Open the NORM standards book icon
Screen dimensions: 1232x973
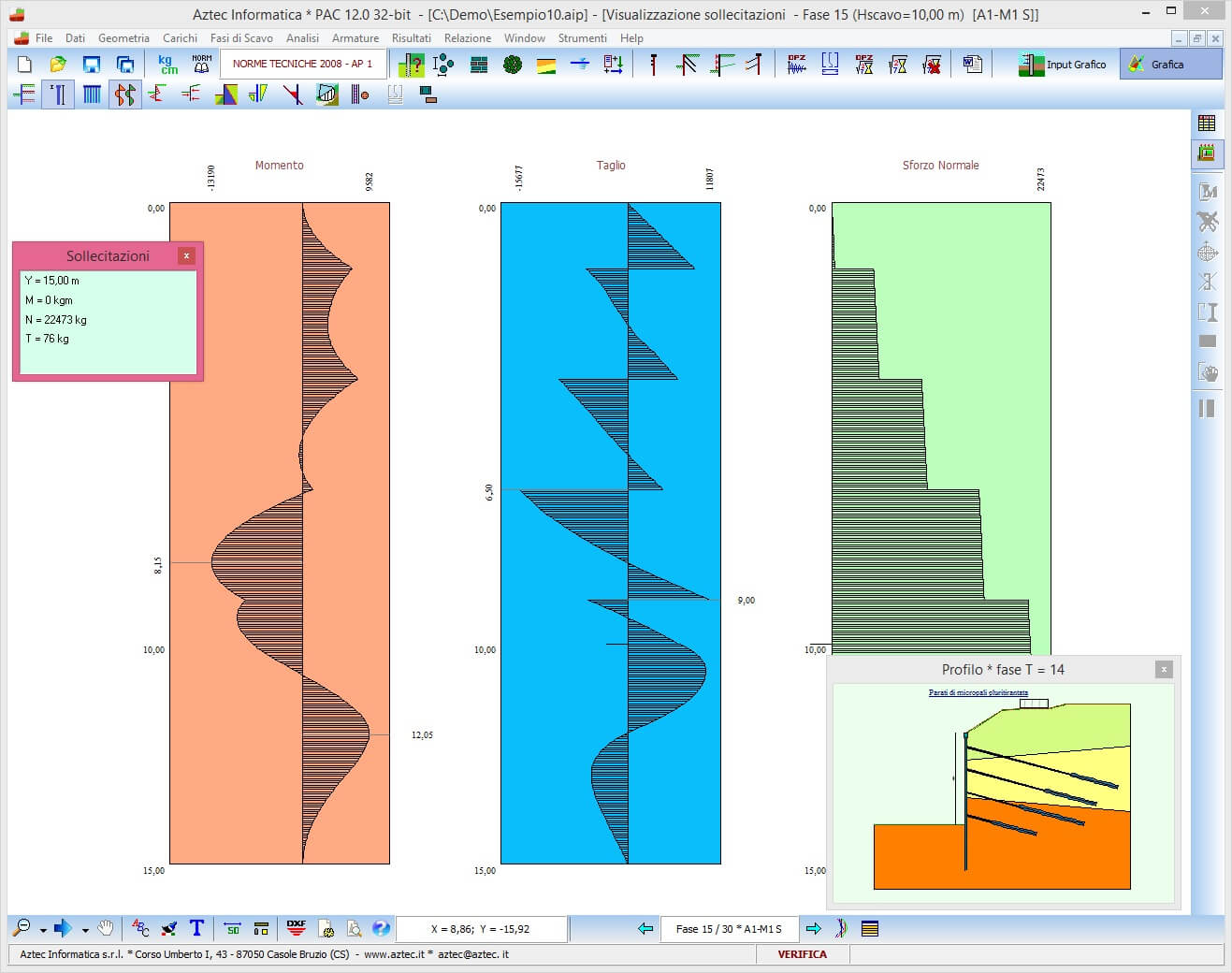[201, 65]
